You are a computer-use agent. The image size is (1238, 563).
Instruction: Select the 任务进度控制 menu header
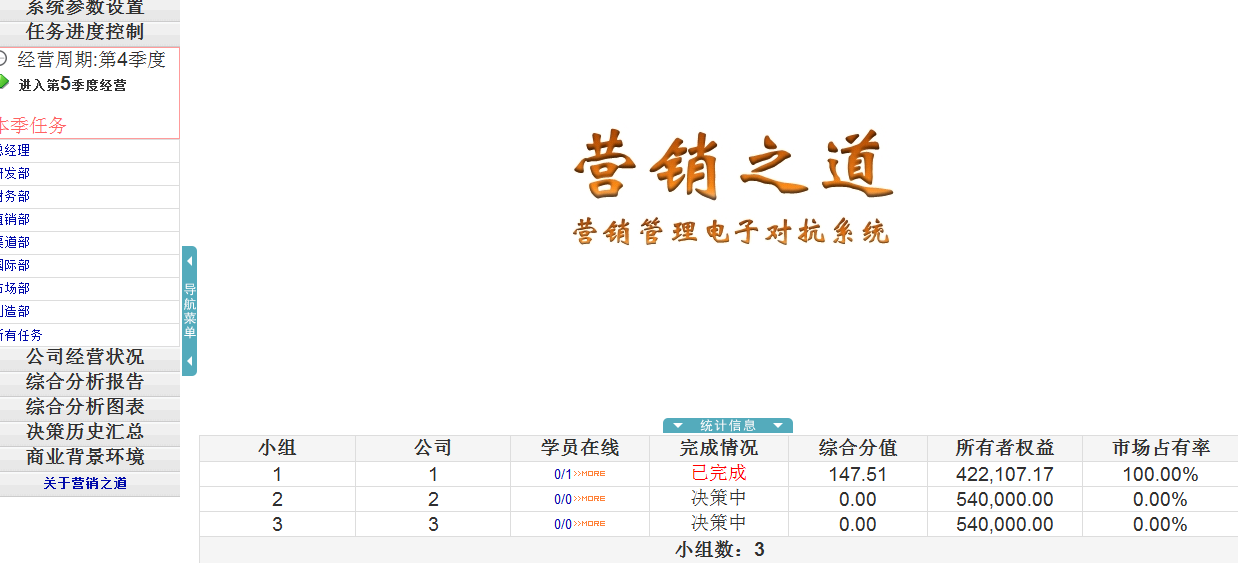pyautogui.click(x=85, y=32)
